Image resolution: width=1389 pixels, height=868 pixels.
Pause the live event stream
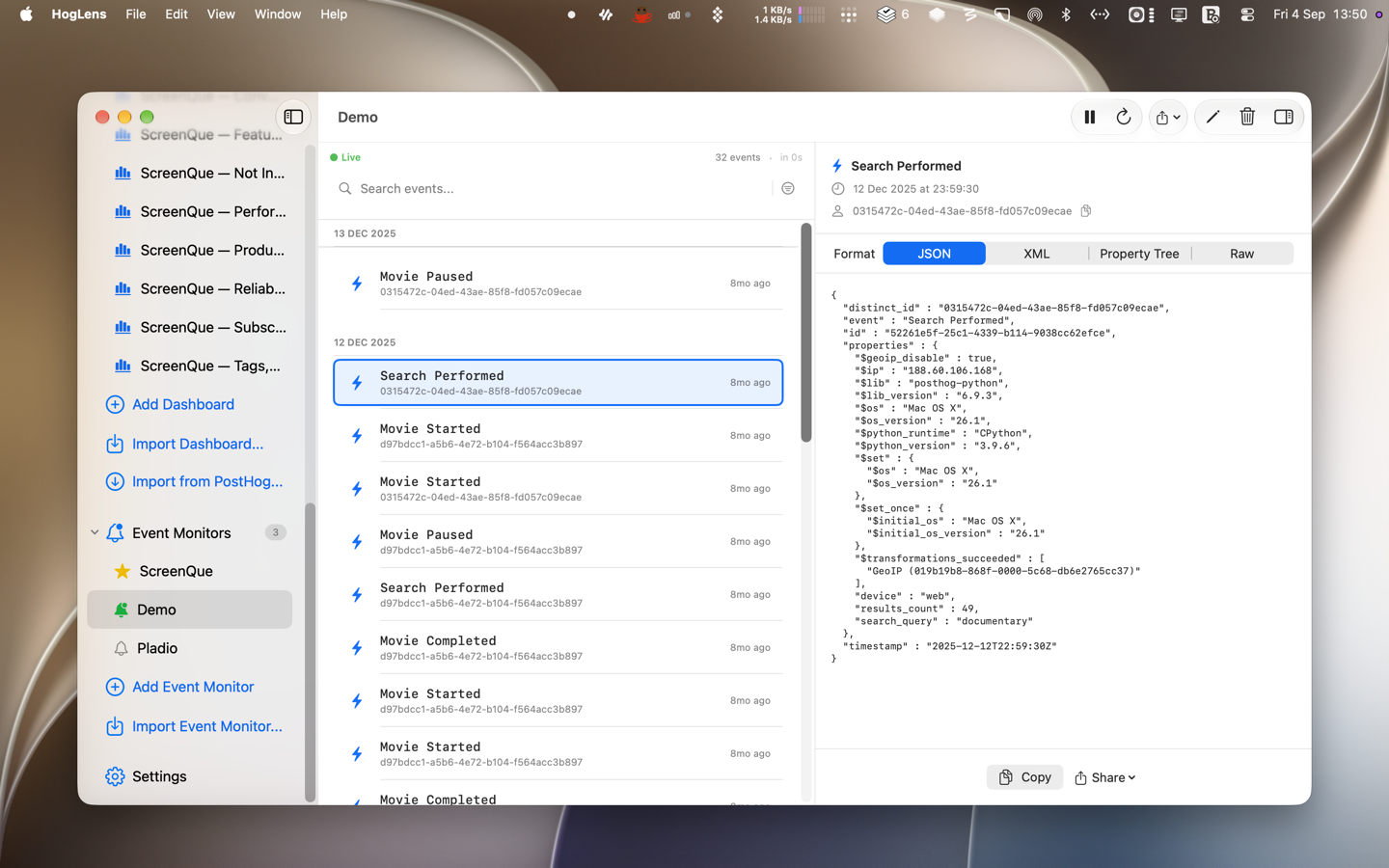[x=1090, y=117]
